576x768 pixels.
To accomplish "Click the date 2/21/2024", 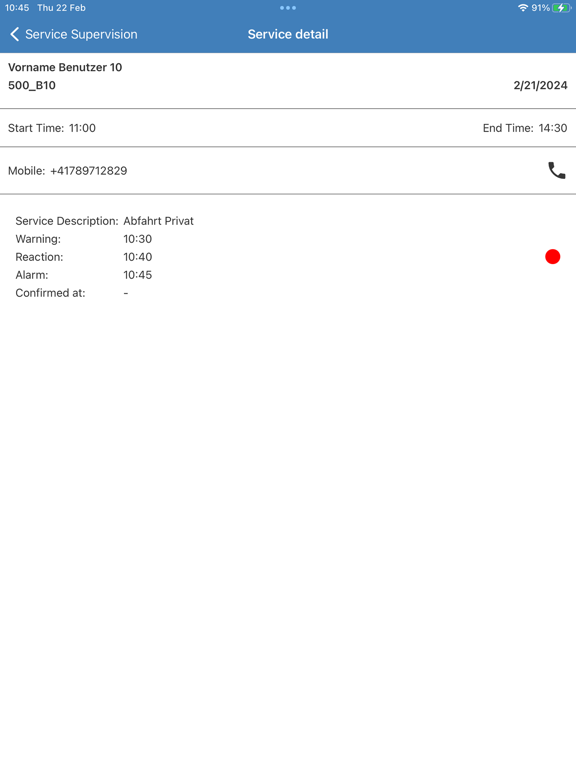I will tap(540, 86).
